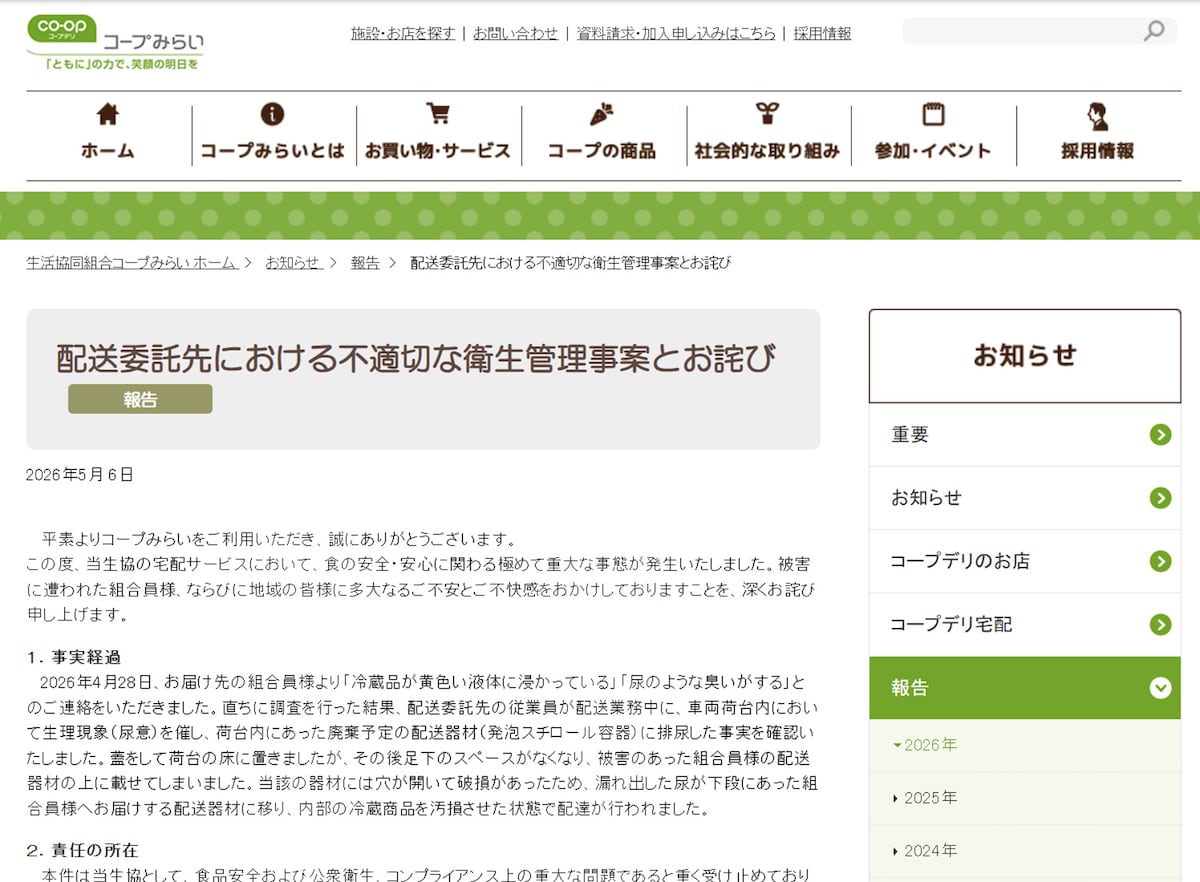Click the arrow icon beside コープデリのお店
The image size is (1200, 882).
pyautogui.click(x=1160, y=561)
